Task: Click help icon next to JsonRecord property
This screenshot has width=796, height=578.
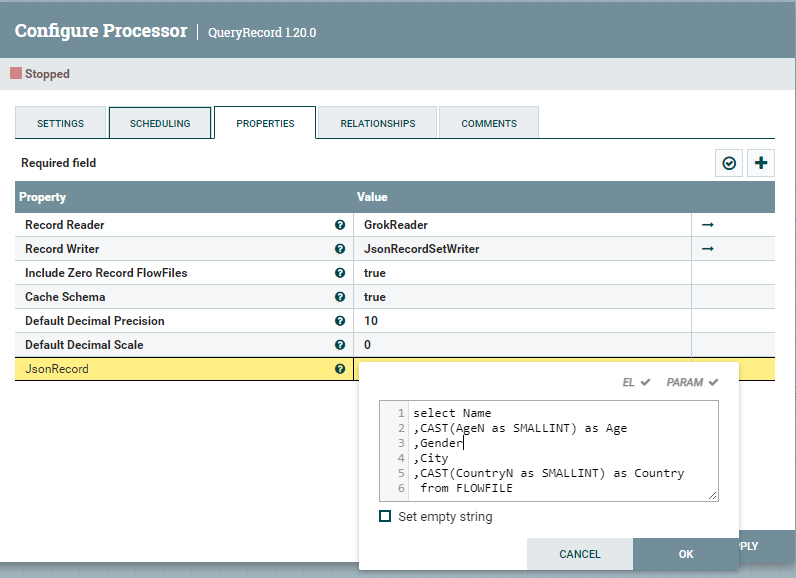Action: click(x=340, y=369)
